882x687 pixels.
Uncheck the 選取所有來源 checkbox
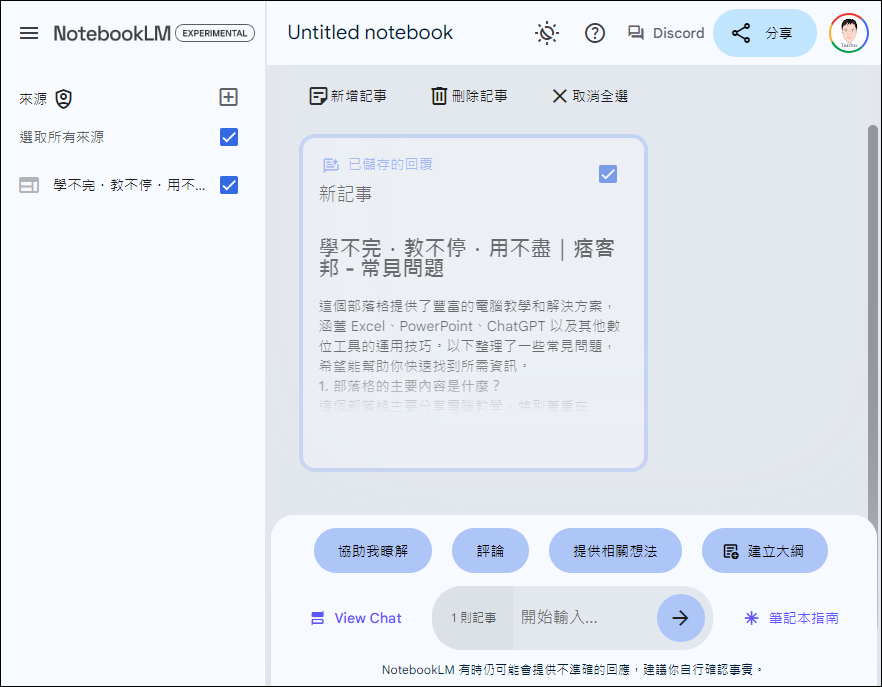229,137
